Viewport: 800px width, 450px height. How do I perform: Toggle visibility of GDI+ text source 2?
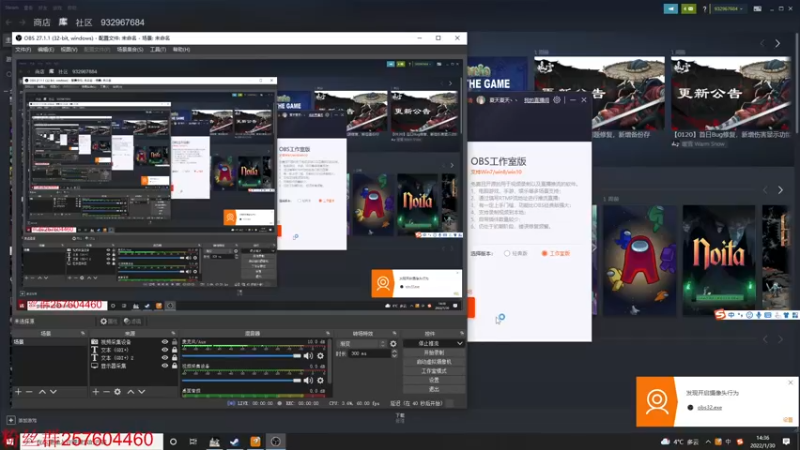164,358
